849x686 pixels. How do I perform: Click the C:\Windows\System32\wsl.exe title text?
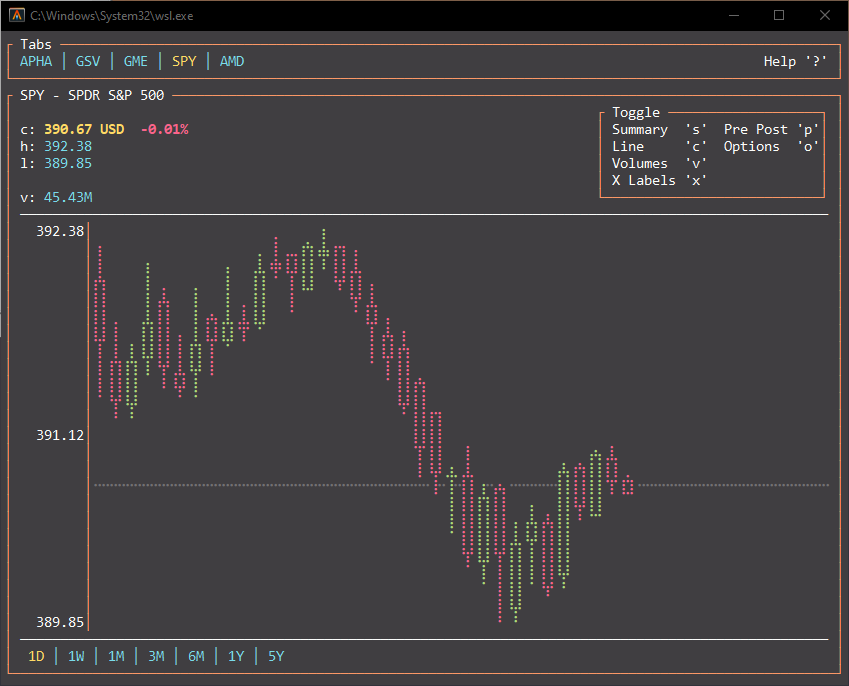[112, 16]
